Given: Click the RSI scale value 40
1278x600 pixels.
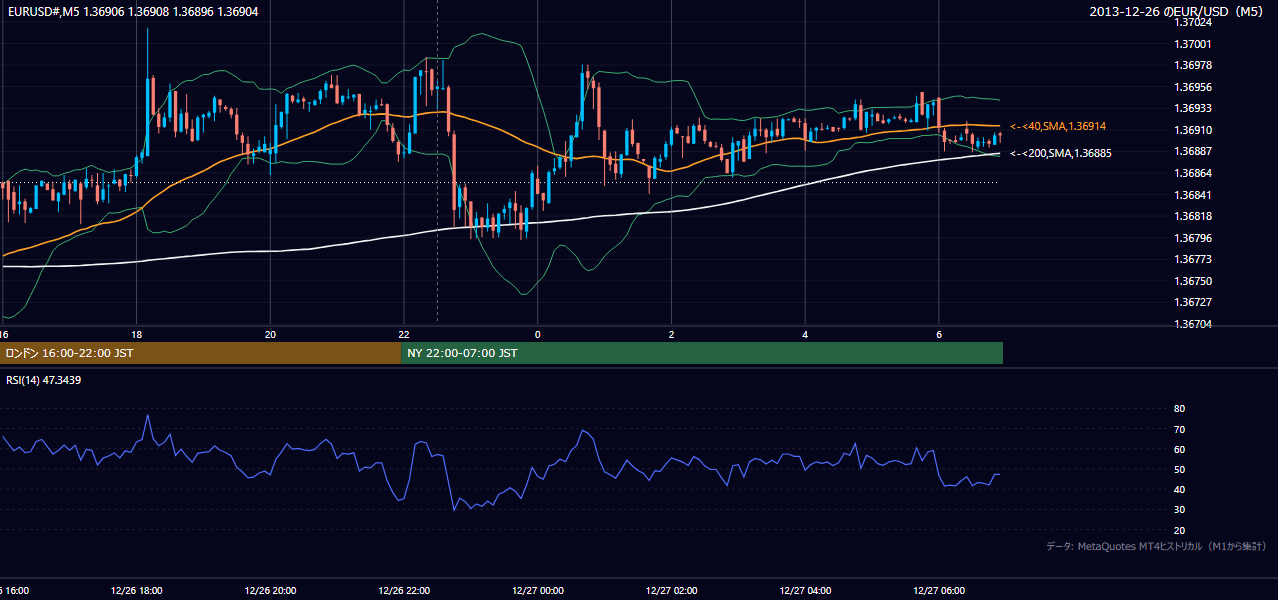Looking at the screenshot, I should (x=1180, y=489).
